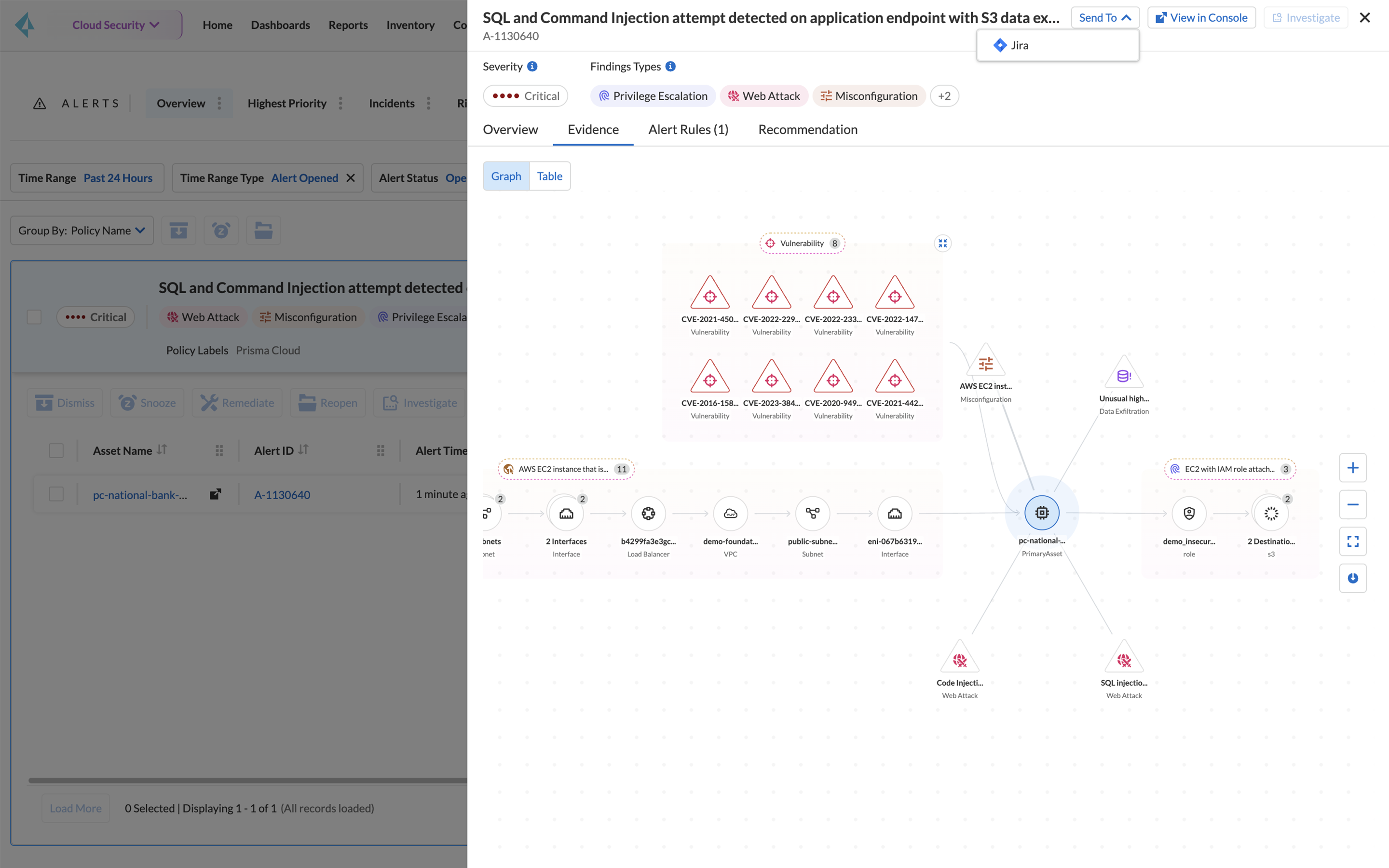Click the snooze alarm icon above the alerts table
Image resolution: width=1389 pixels, height=868 pixels.
(x=221, y=230)
